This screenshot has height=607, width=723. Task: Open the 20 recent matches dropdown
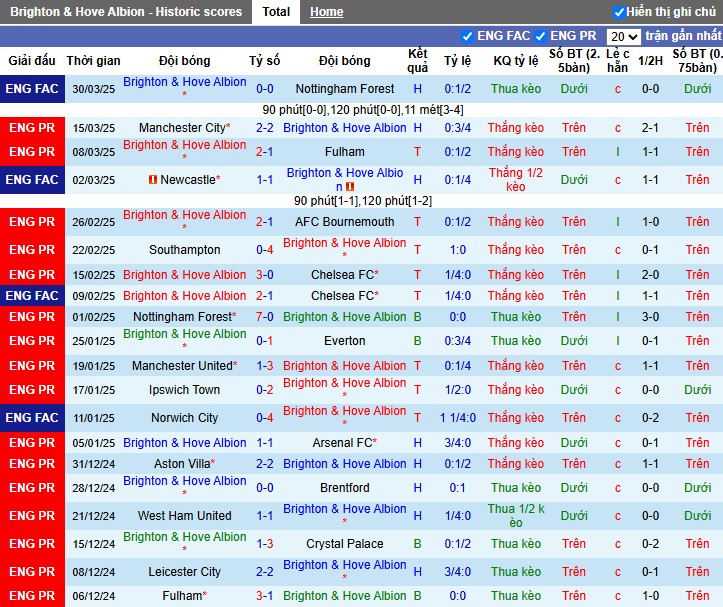coord(623,36)
